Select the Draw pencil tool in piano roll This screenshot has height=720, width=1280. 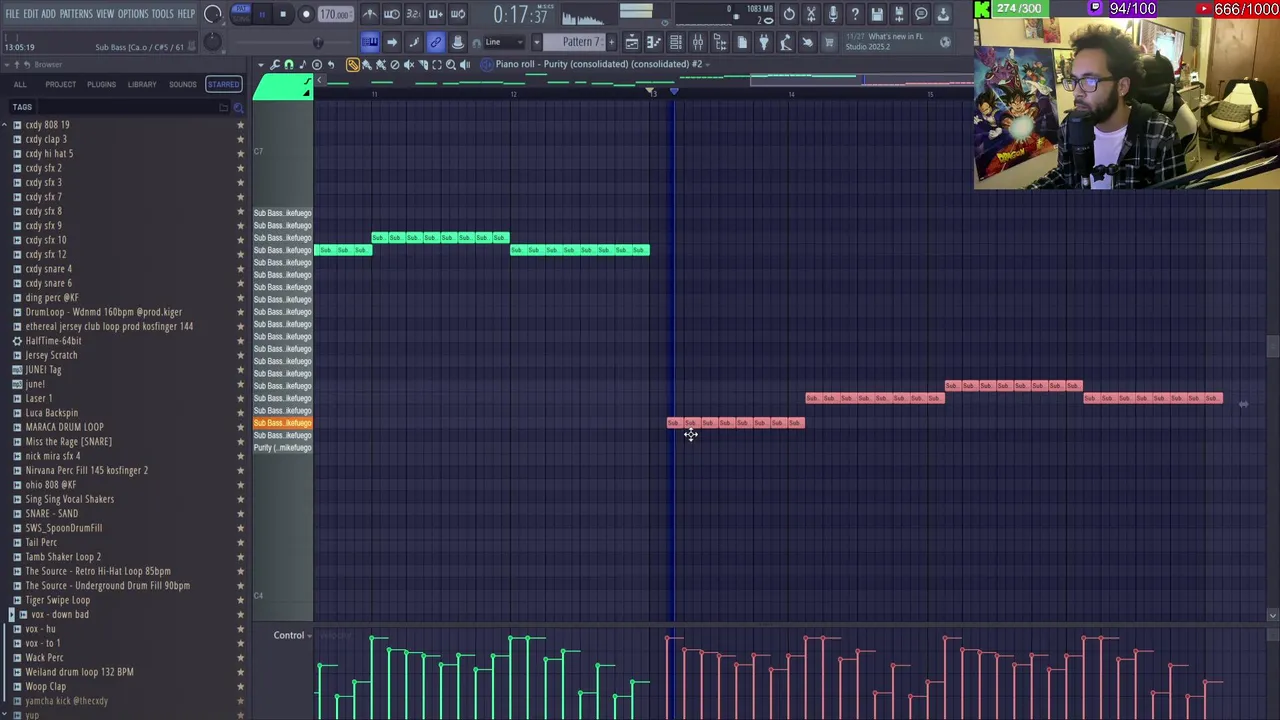pos(352,64)
